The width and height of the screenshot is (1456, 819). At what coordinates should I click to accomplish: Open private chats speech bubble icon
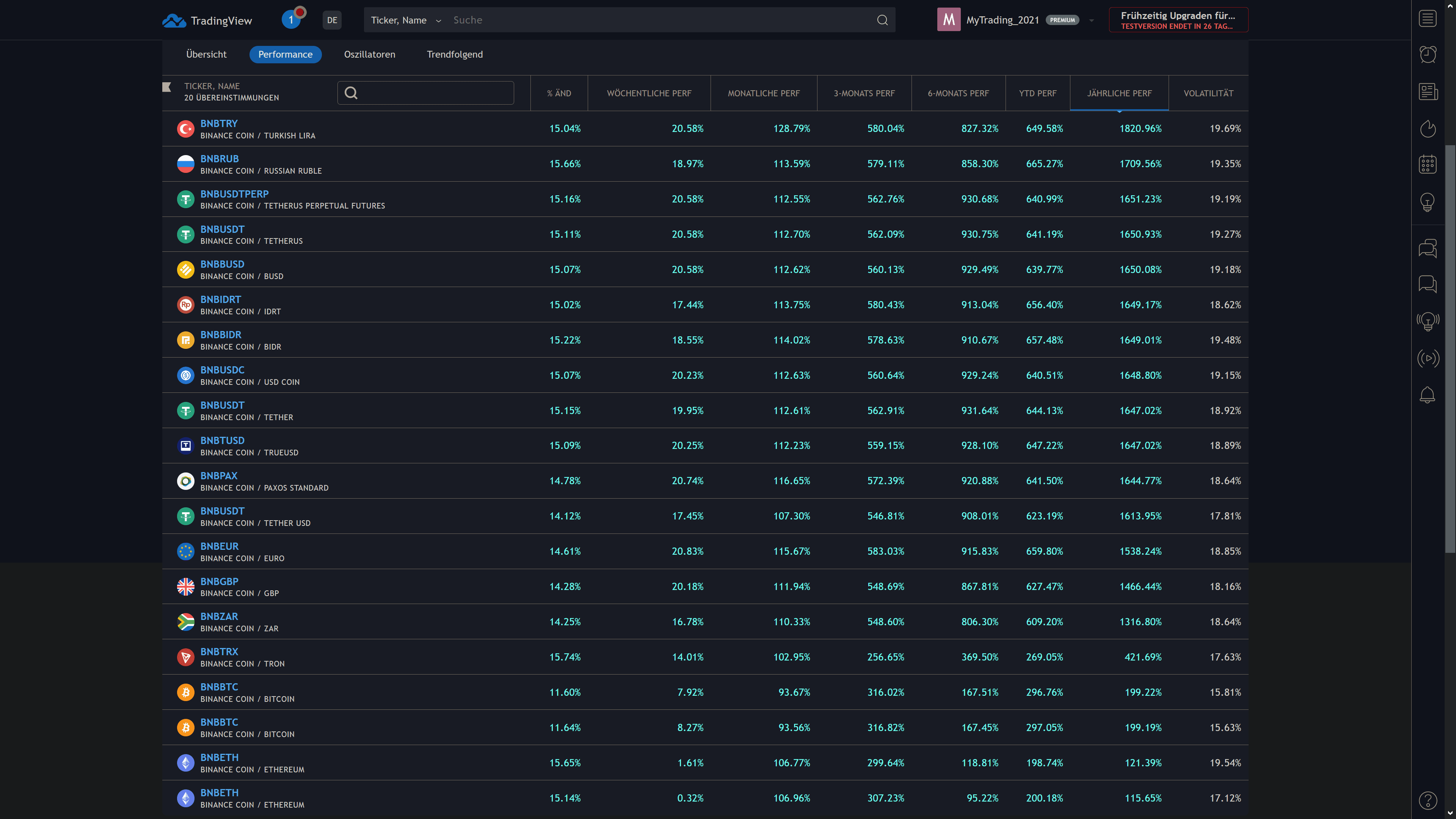coord(1428,284)
